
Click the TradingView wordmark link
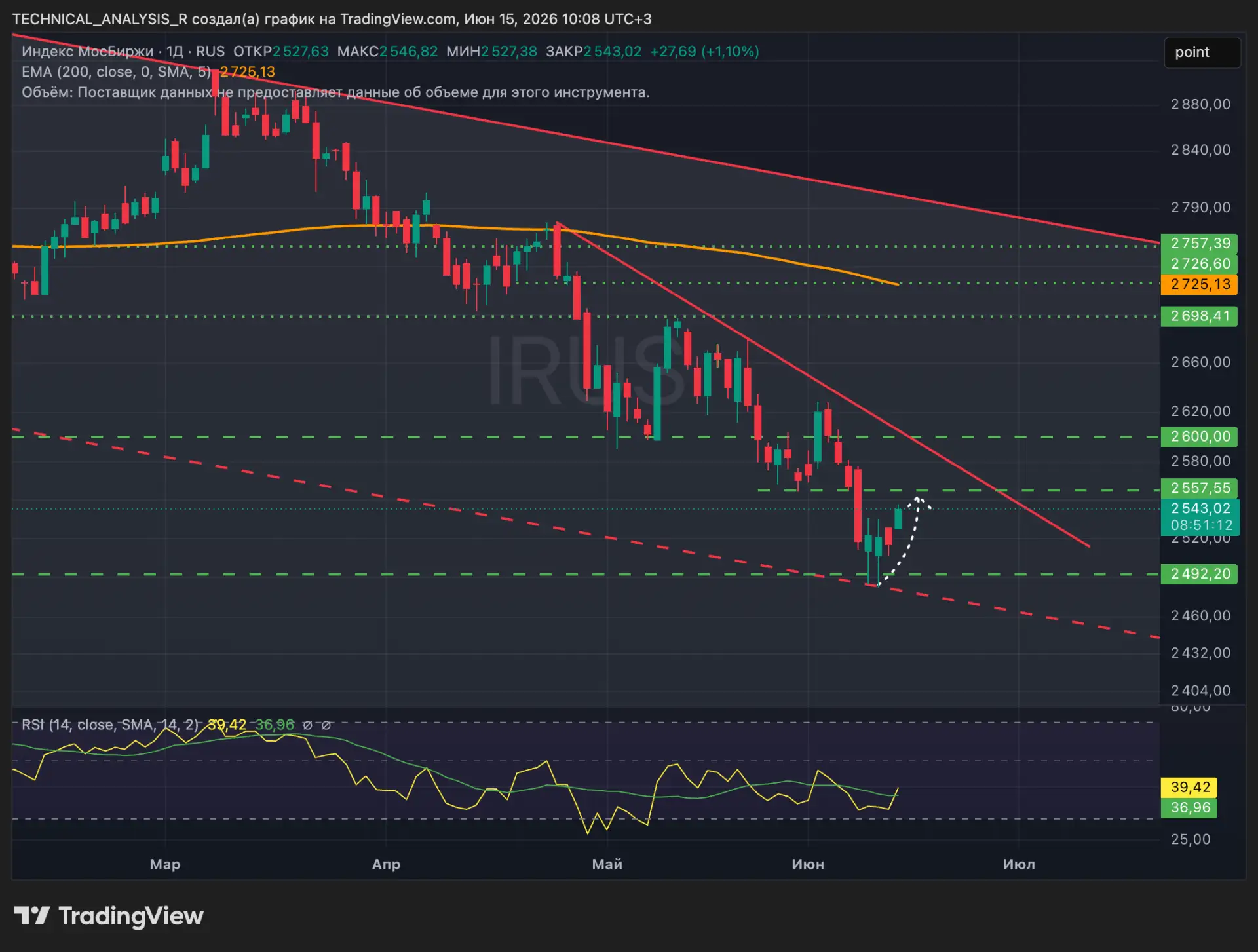(x=131, y=915)
